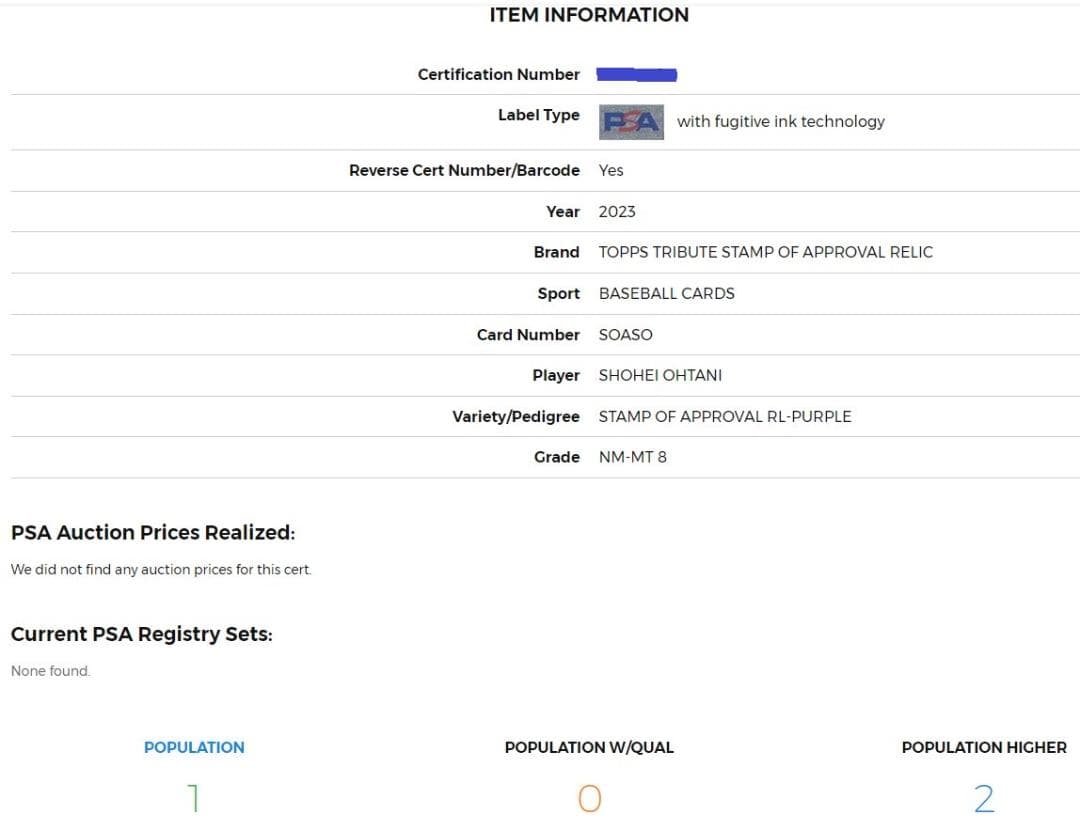Click the 'with fugitive ink technology' text

[781, 122]
